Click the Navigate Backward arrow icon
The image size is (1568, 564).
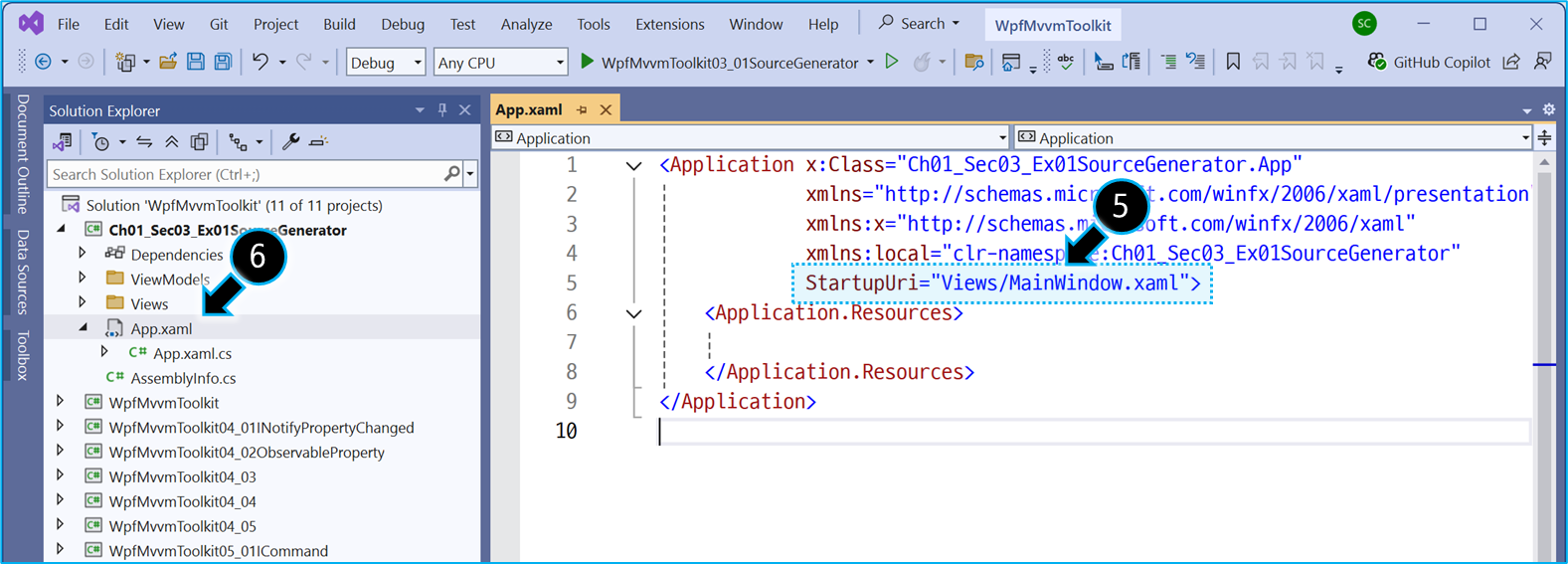point(43,62)
